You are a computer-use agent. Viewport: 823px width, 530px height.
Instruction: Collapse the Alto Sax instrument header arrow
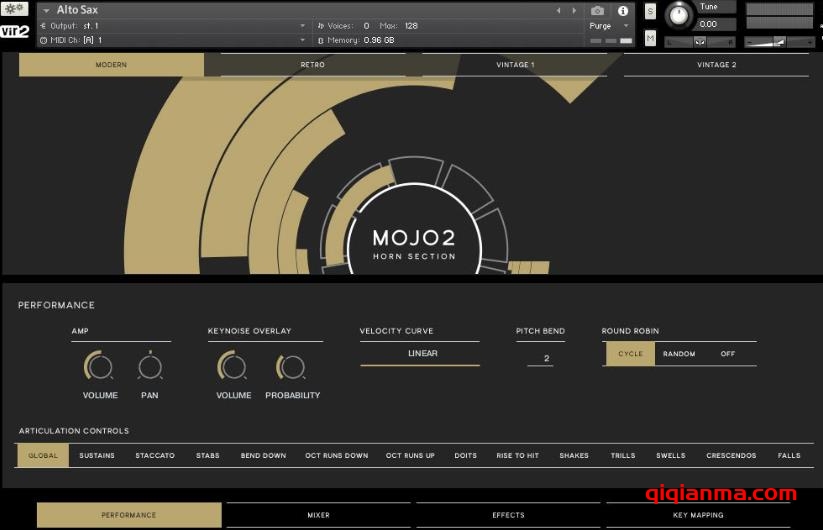pyautogui.click(x=46, y=10)
